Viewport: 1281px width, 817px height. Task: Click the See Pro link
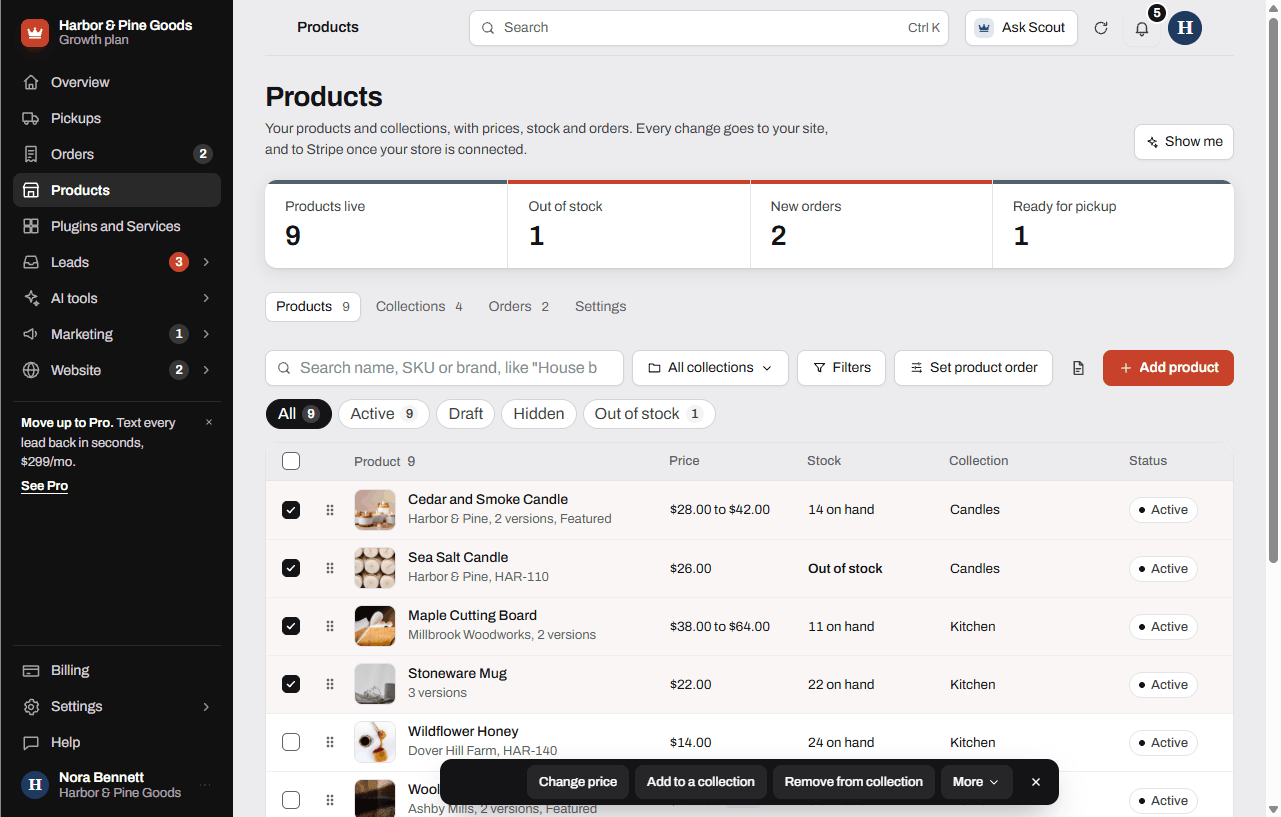click(45, 486)
